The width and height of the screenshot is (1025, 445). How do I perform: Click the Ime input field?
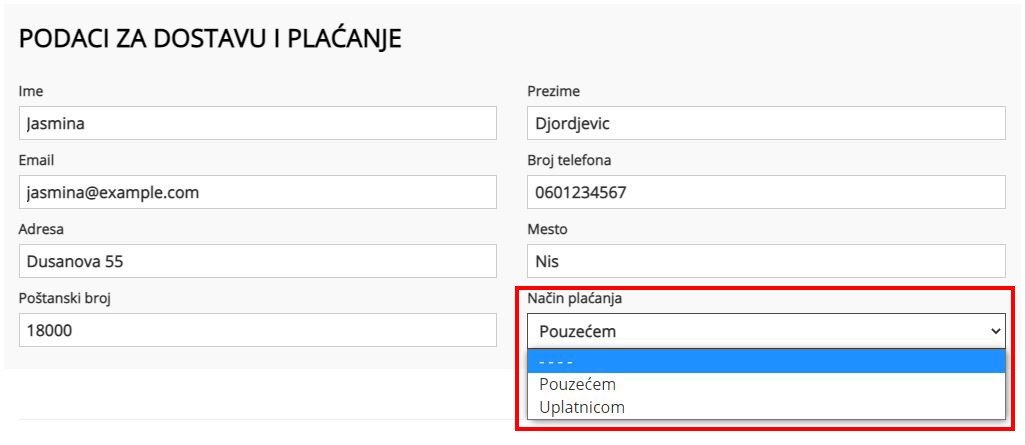[257, 123]
